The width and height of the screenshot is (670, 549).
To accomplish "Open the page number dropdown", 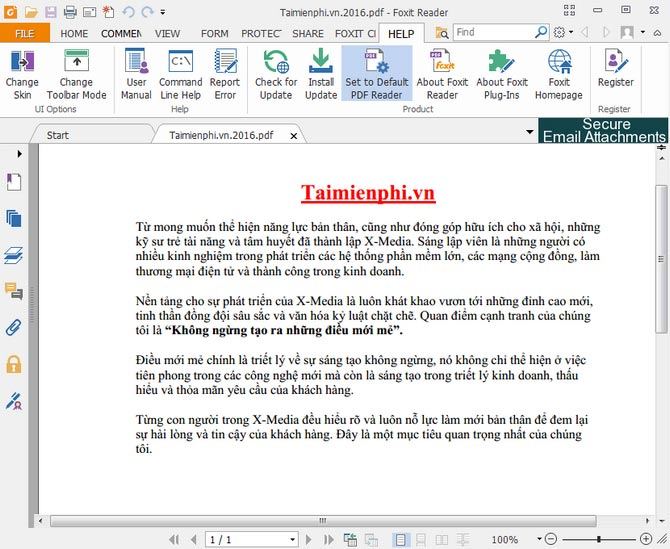I will [x=293, y=540].
